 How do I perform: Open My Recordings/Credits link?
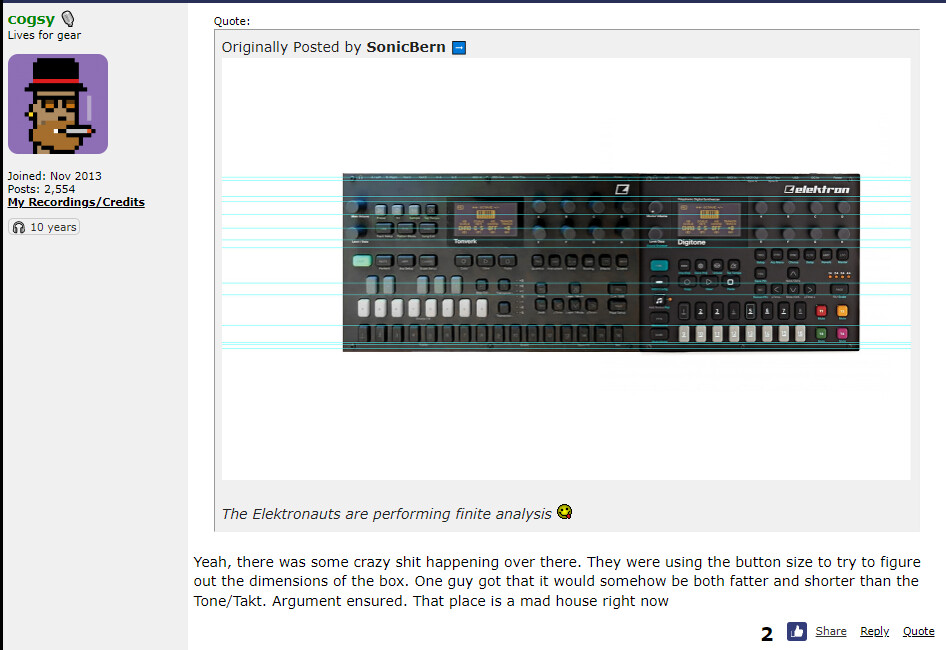tap(76, 202)
